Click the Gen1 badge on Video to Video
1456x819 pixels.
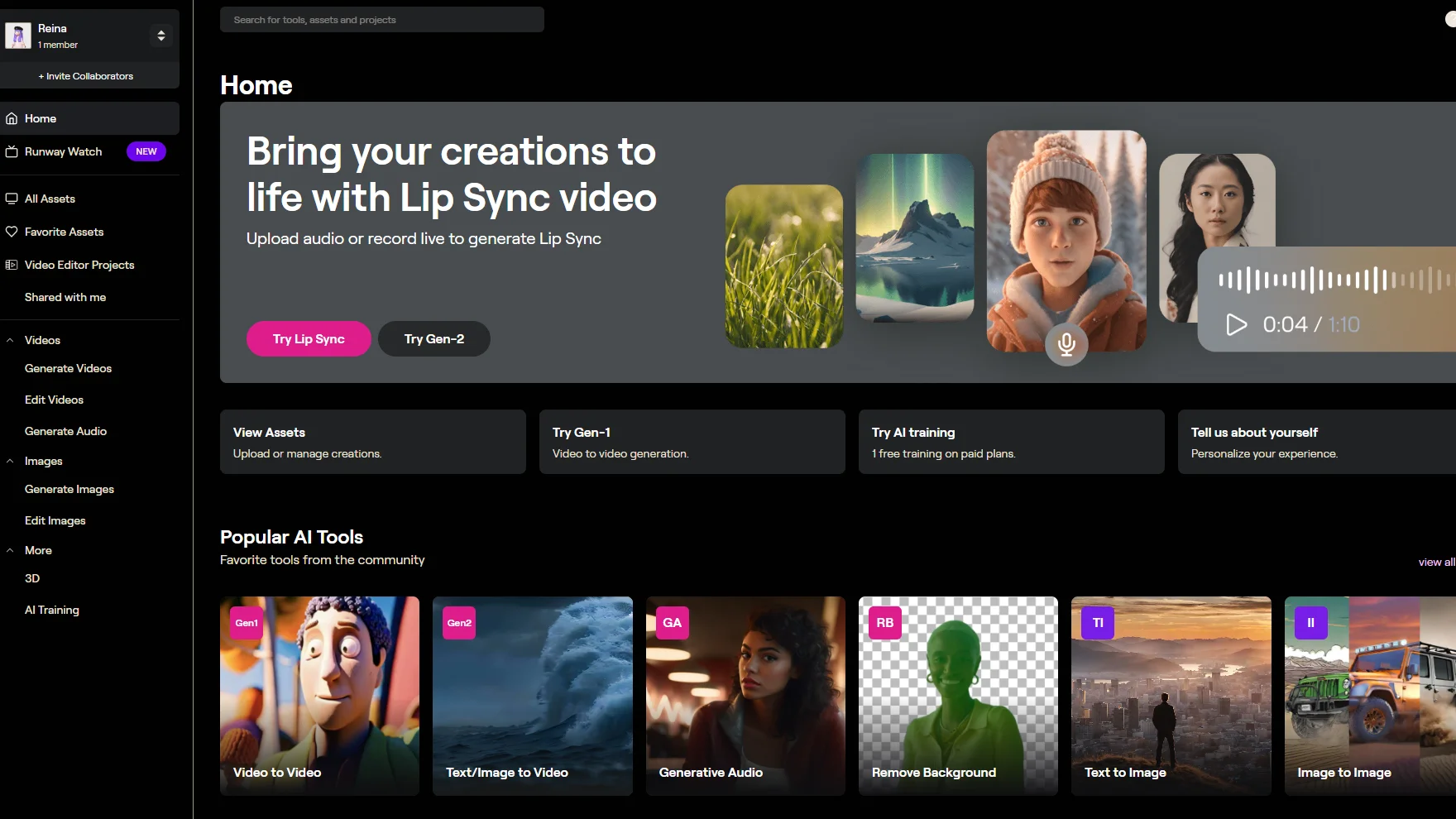click(247, 623)
